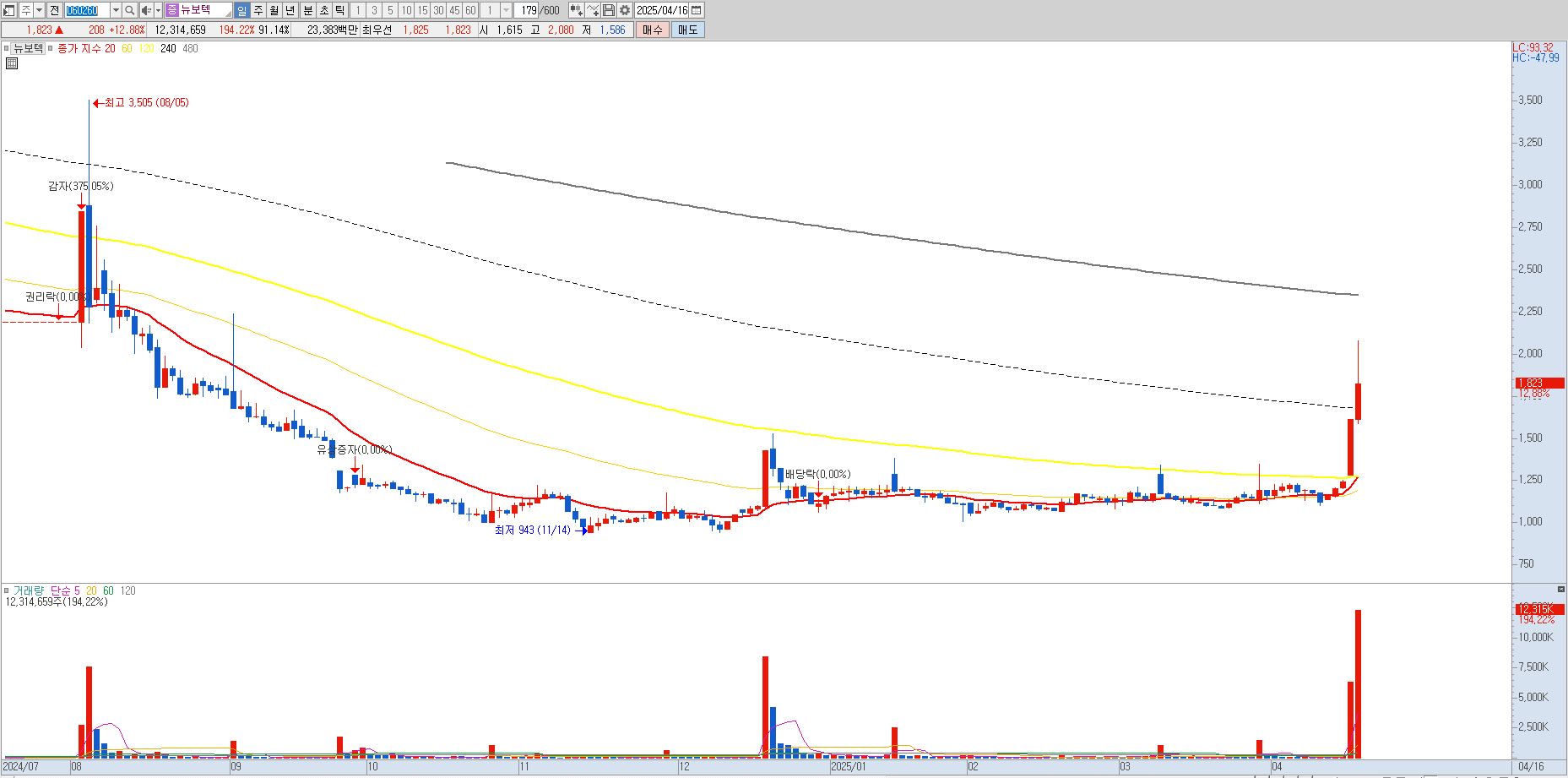This screenshot has height=778, width=1568.
Task: Select the 틱 (tick) period toggle
Action: pyautogui.click(x=340, y=10)
